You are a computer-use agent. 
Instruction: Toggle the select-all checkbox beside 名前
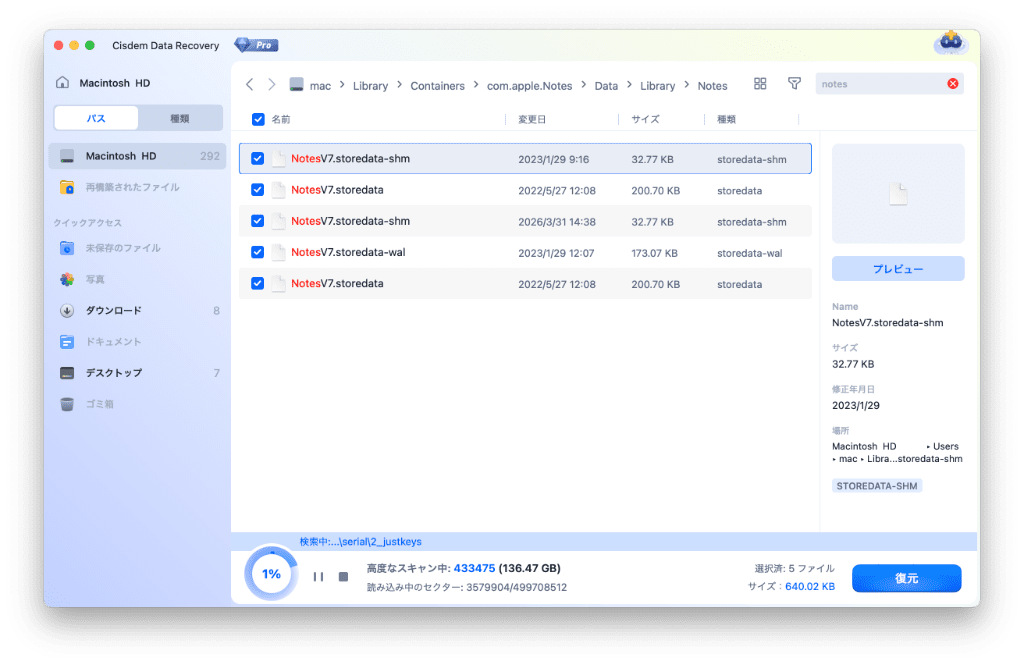tap(258, 119)
